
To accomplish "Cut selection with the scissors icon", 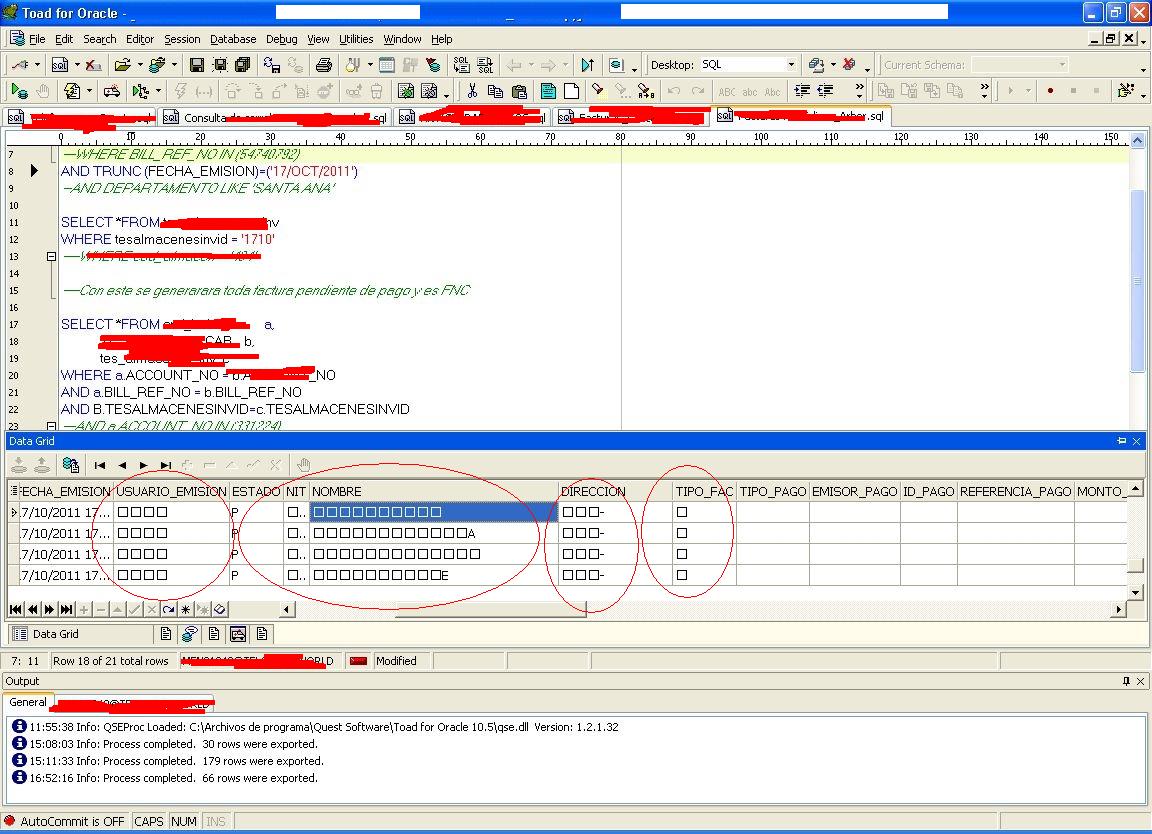I will click(472, 91).
